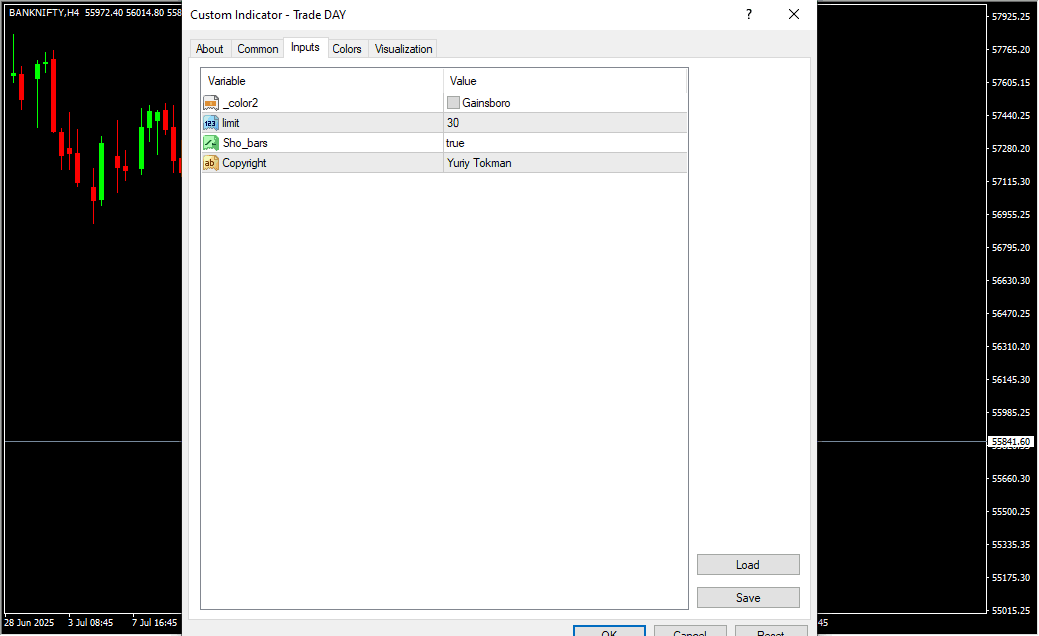The image size is (1039, 636).
Task: Click the 55841.60 current price label
Action: (x=1011, y=442)
